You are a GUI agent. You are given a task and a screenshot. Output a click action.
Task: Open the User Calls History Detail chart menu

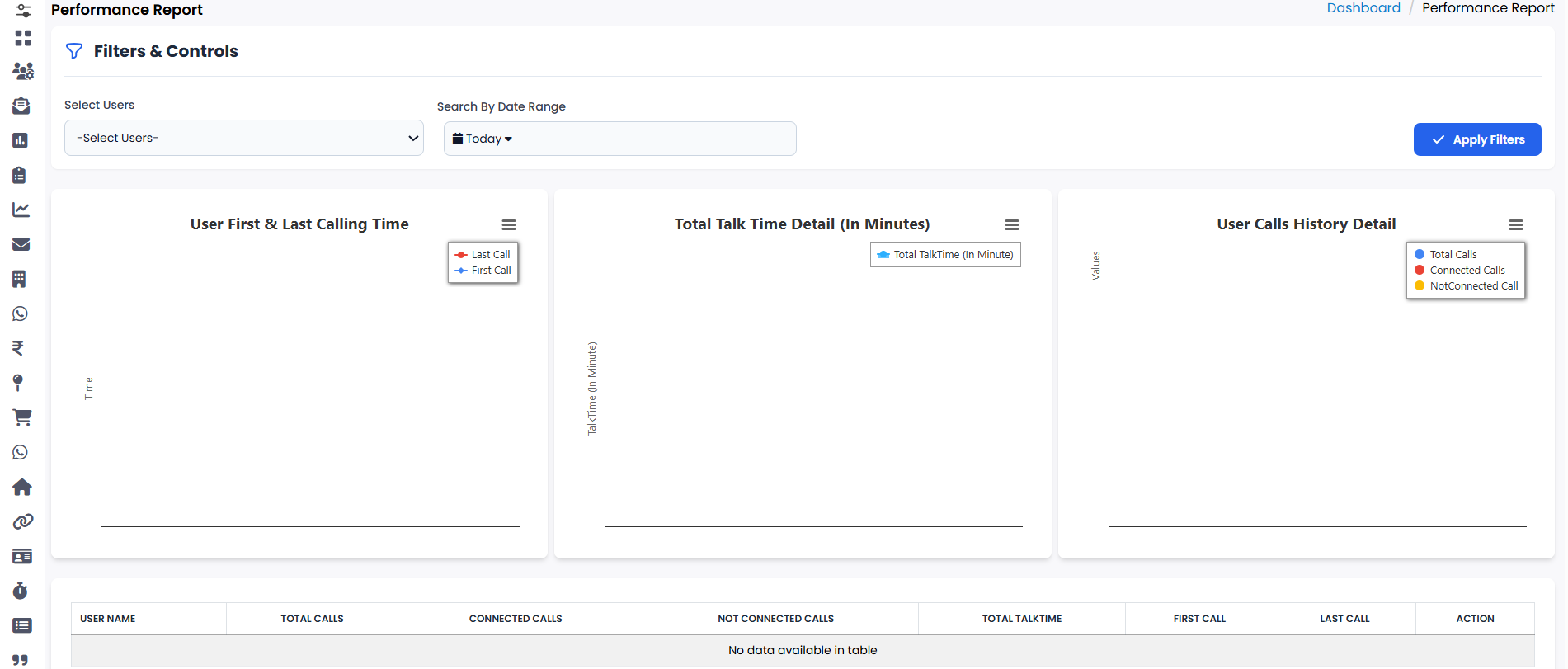tap(1516, 224)
